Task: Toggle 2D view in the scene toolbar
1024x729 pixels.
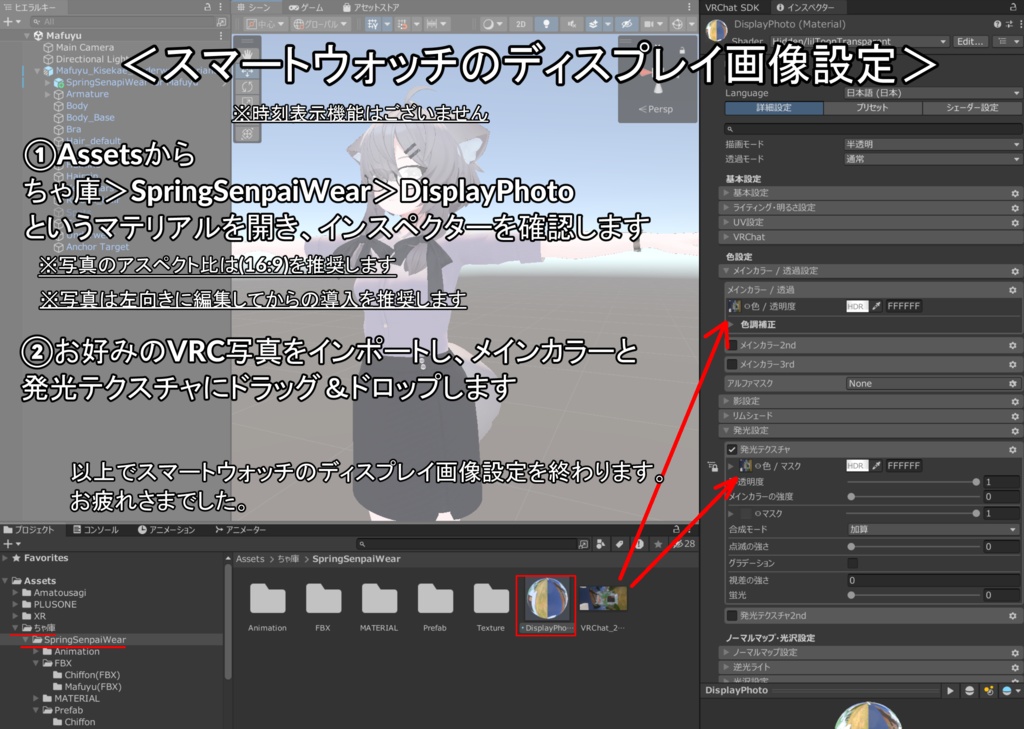Action: pyautogui.click(x=520, y=24)
